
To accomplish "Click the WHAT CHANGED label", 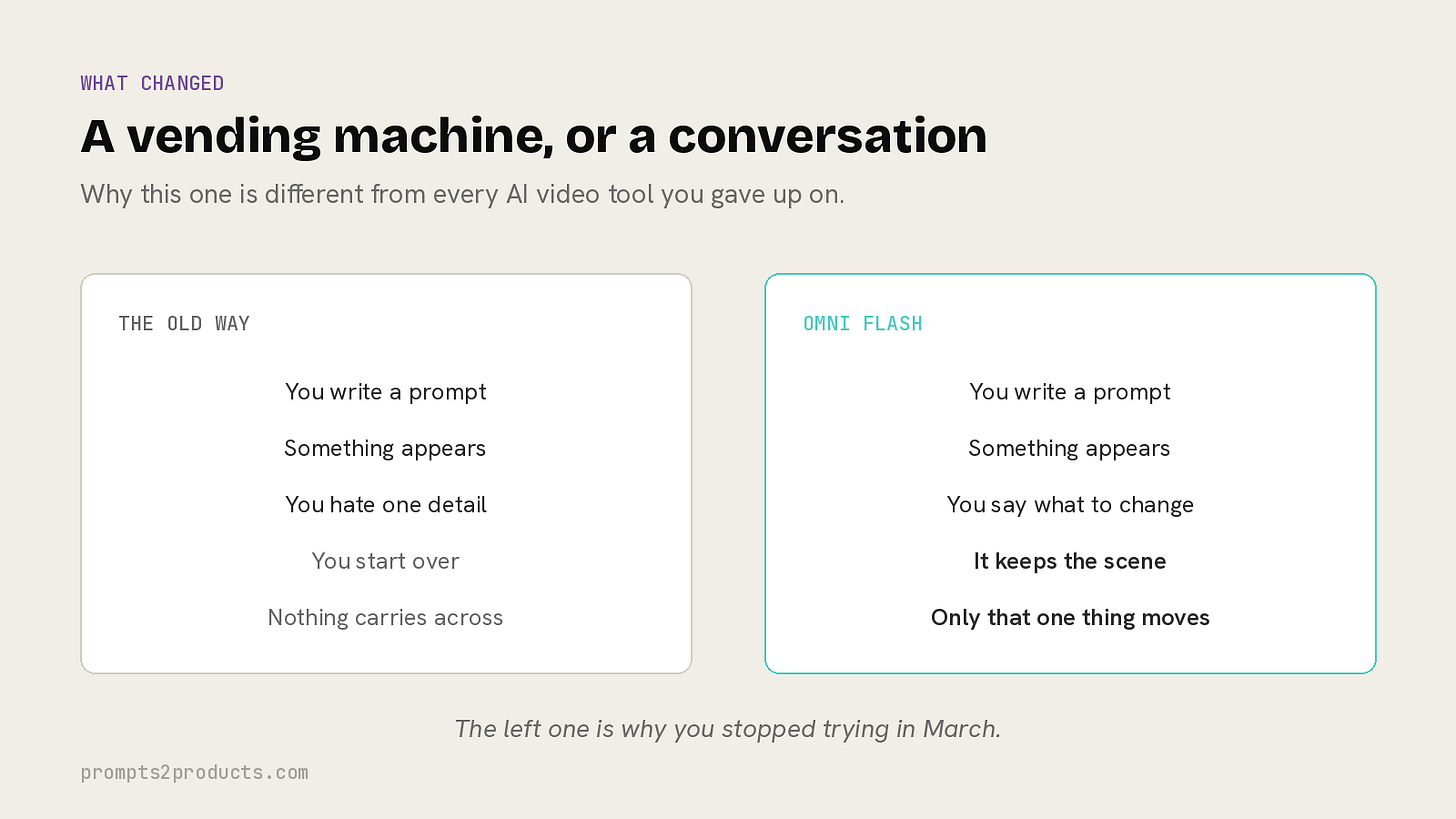I will [152, 83].
